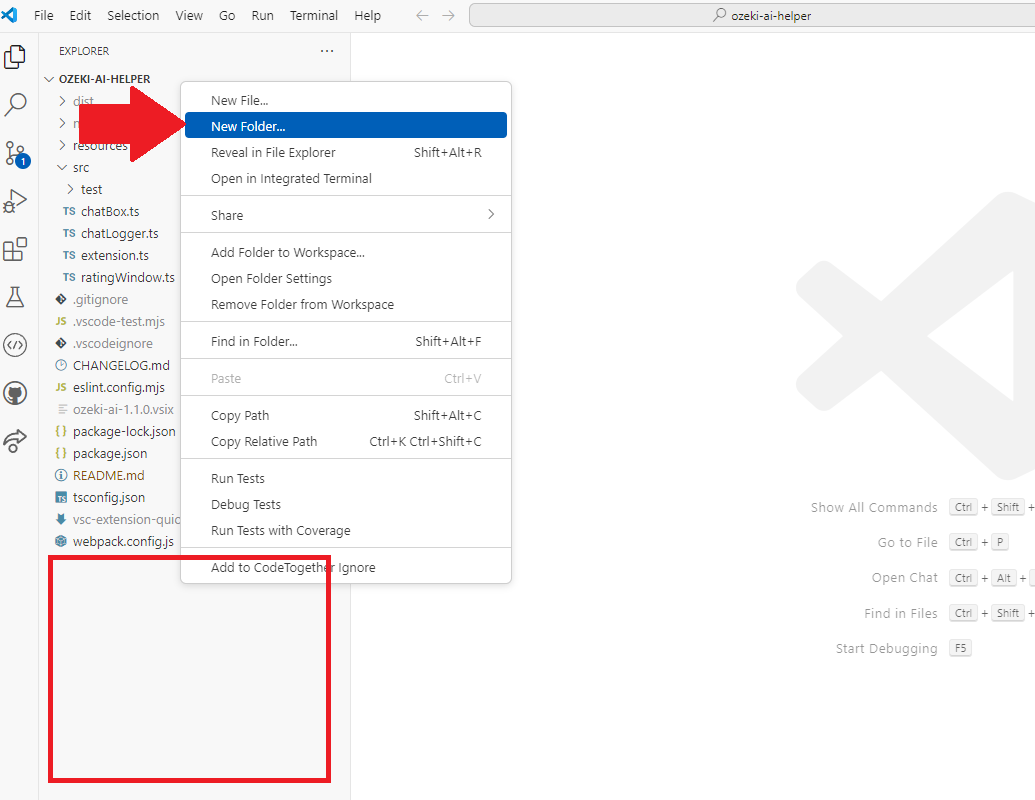Click the git icon of .gitignore

[61, 300]
